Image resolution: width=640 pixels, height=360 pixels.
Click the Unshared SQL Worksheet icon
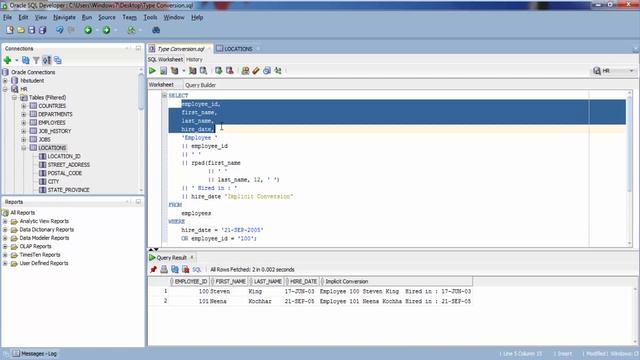click(x=245, y=71)
